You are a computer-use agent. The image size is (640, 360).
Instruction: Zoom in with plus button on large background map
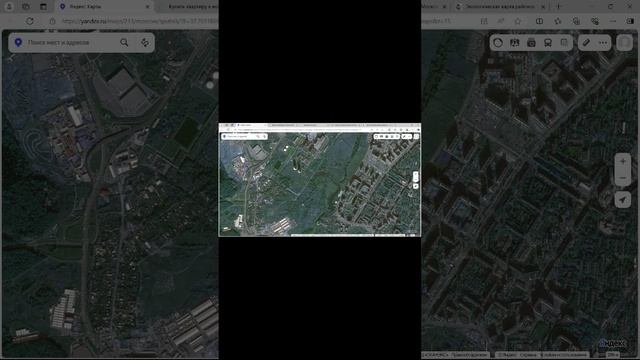[x=623, y=162]
